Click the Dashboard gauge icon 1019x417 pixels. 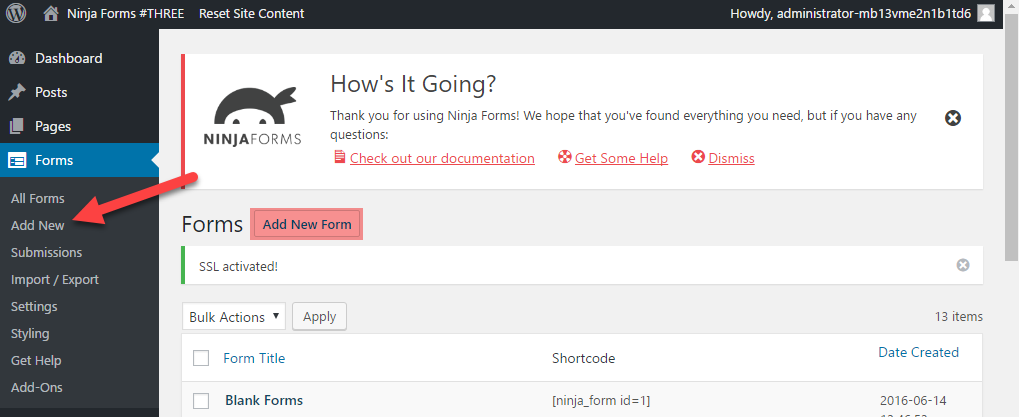click(x=17, y=58)
